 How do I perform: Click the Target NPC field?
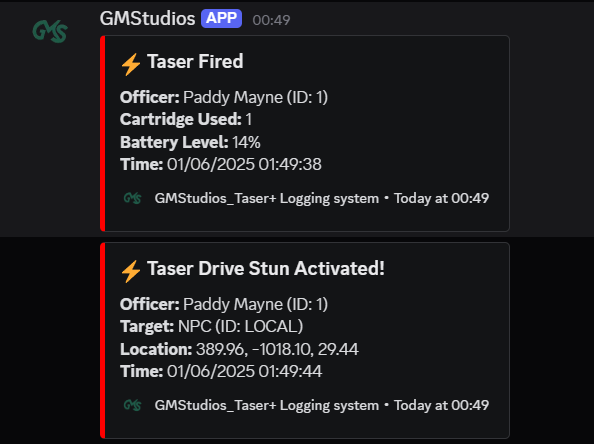(x=212, y=326)
